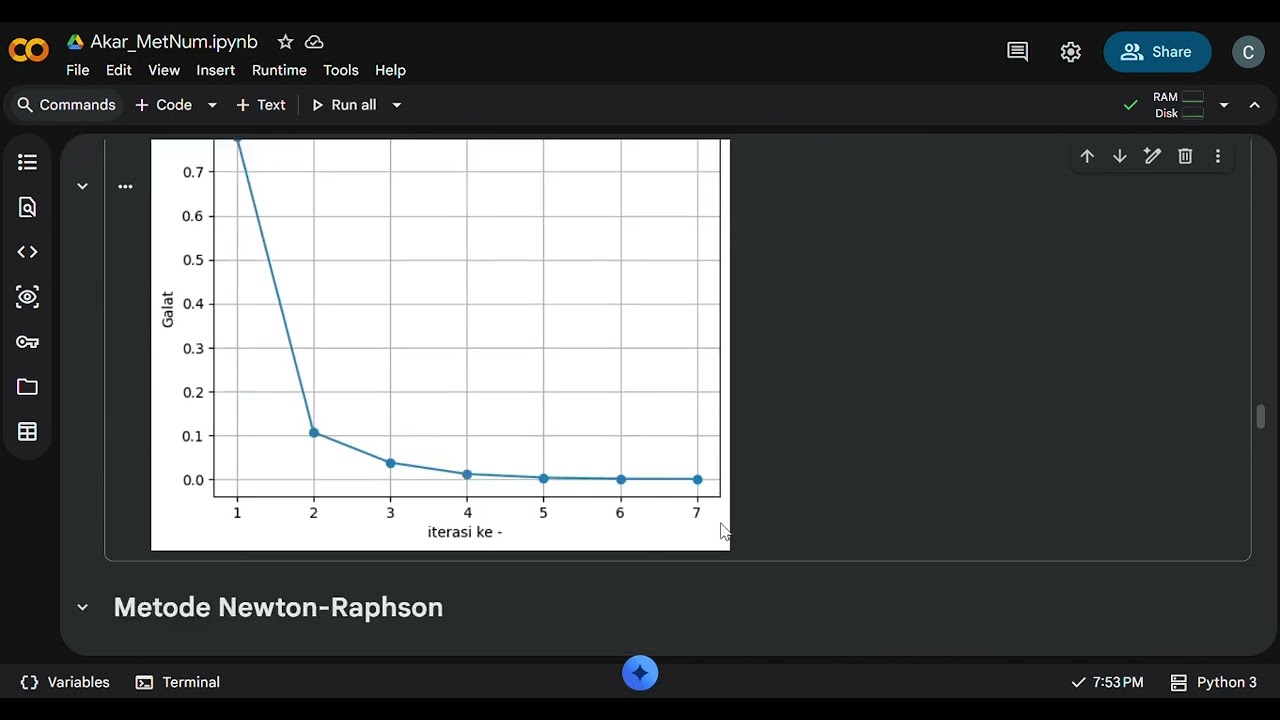Star the Akar_MetNum.ipynb notebook

click(x=285, y=42)
